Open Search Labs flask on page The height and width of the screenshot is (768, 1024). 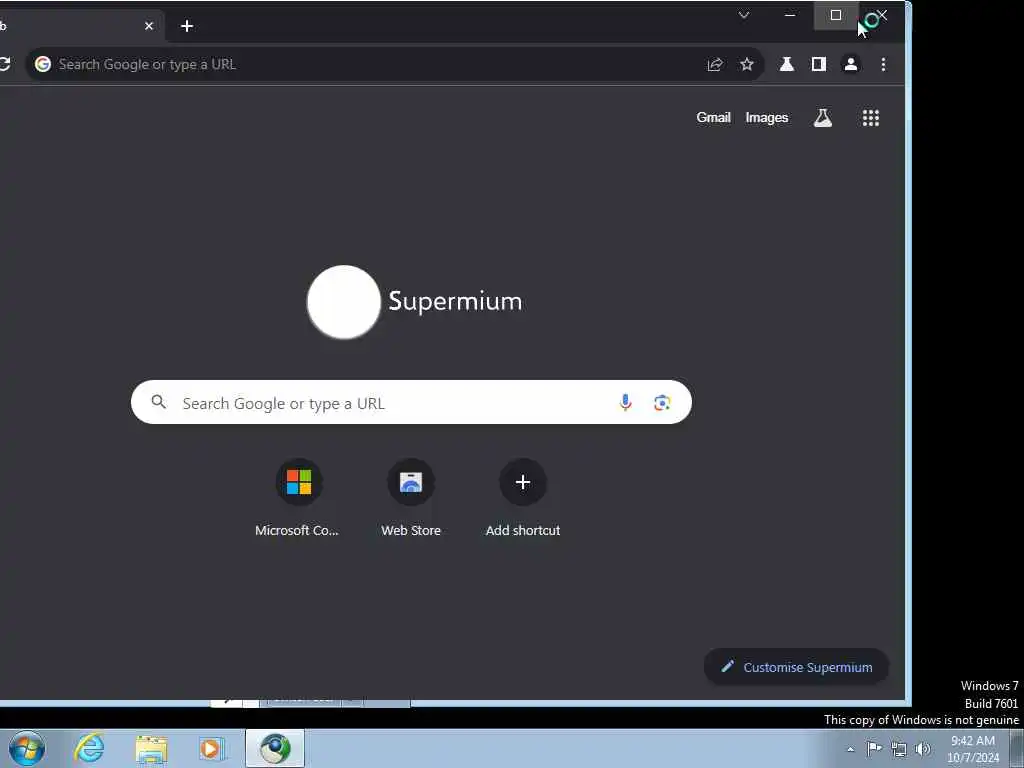823,118
